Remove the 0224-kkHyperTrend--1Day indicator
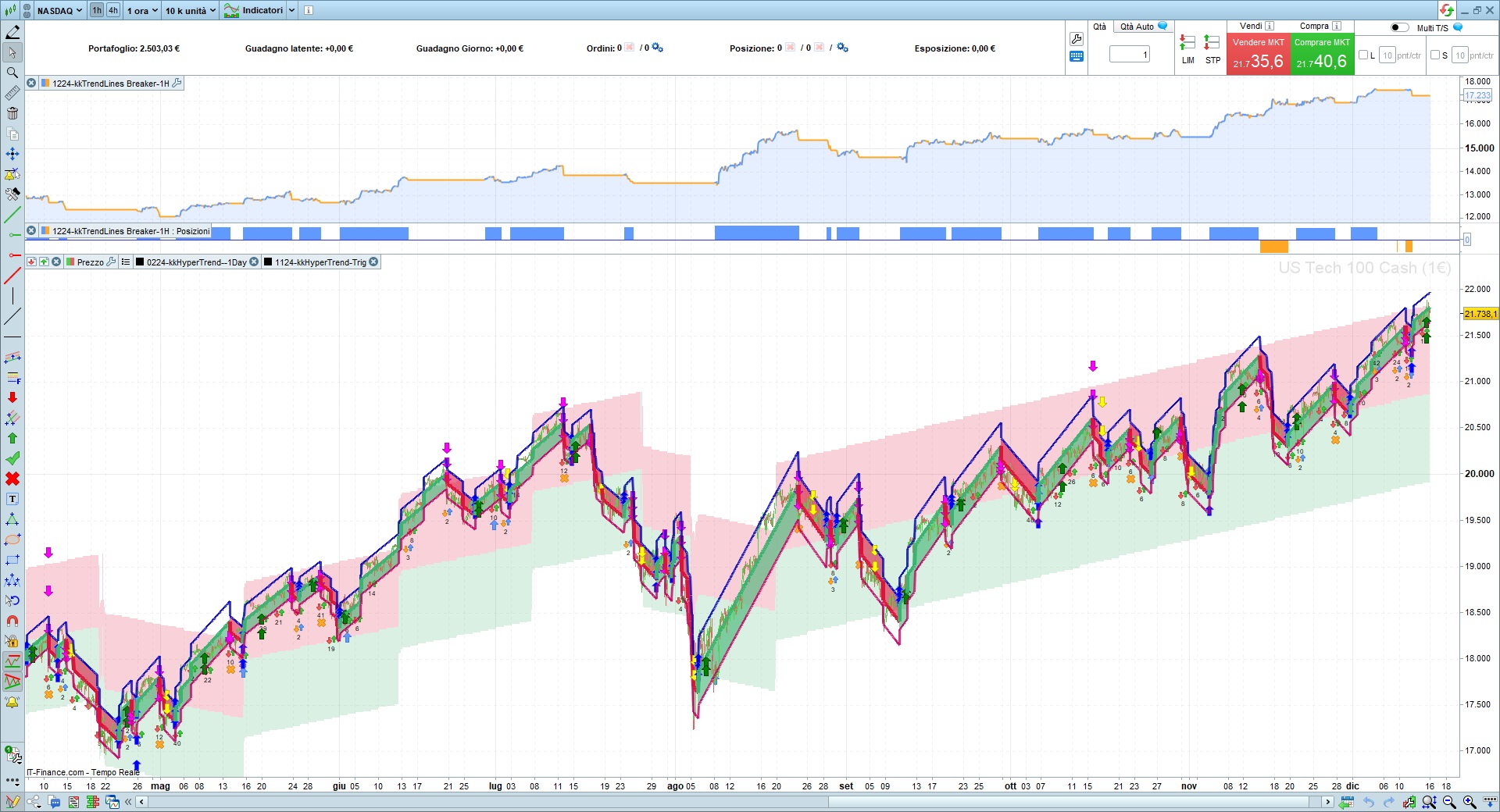The width and height of the screenshot is (1500, 812). coord(254,262)
